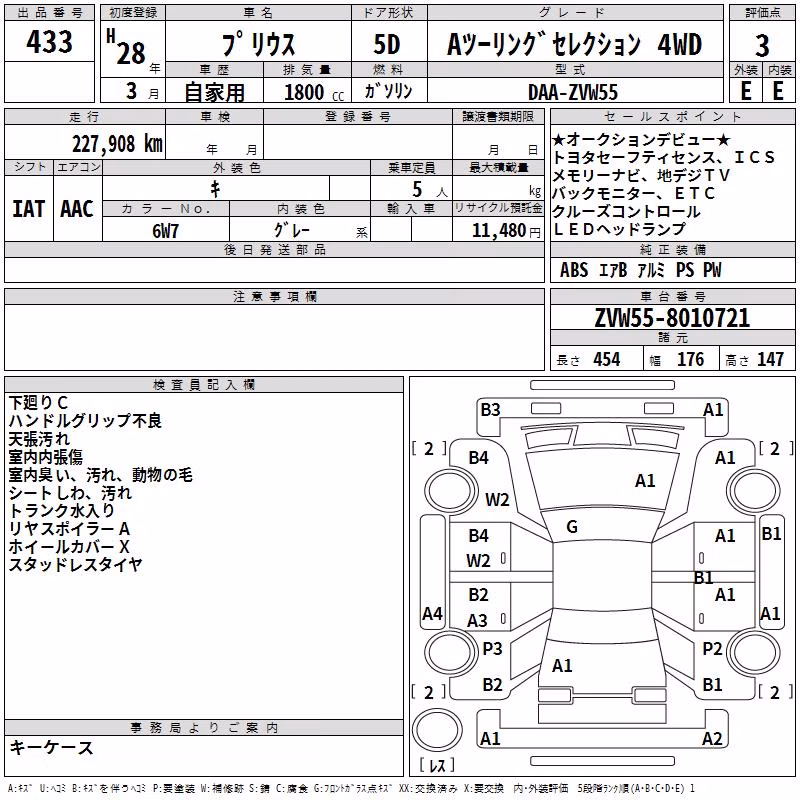This screenshot has height=800, width=800.
Task: Click the B3 damage mark on front bumper
Action: (x=490, y=409)
